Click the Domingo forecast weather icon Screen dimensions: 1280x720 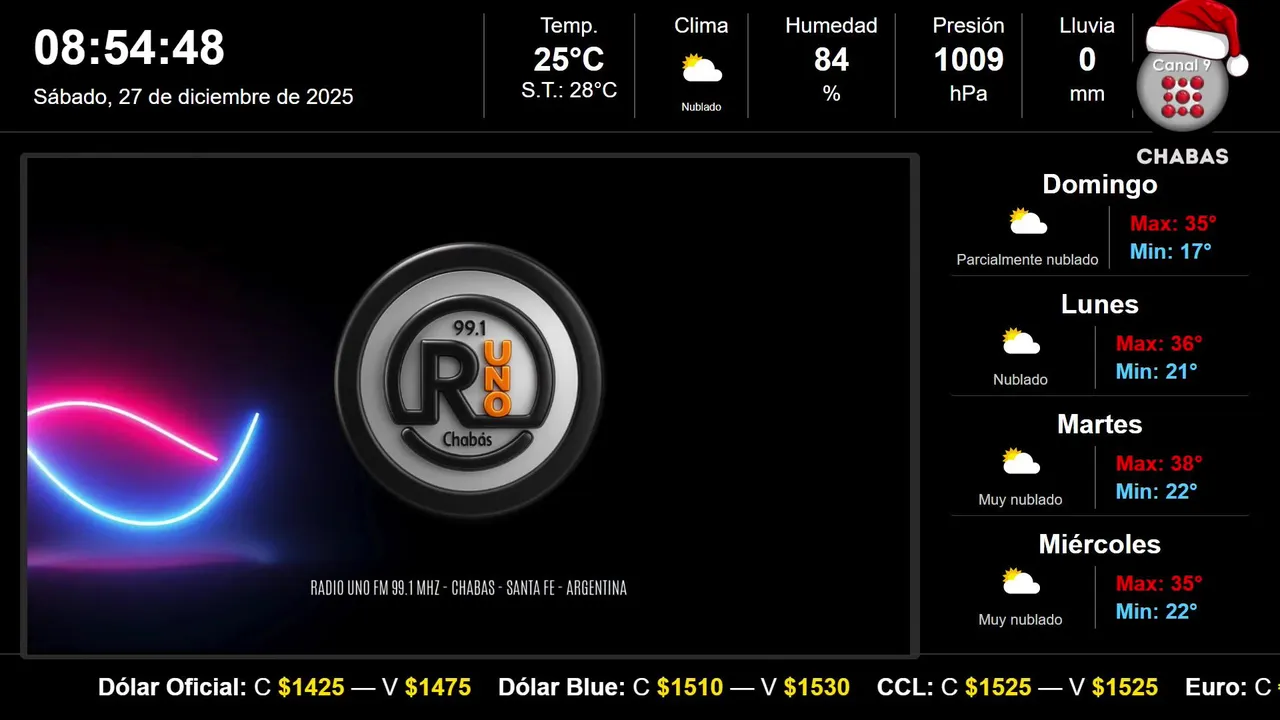(1027, 221)
